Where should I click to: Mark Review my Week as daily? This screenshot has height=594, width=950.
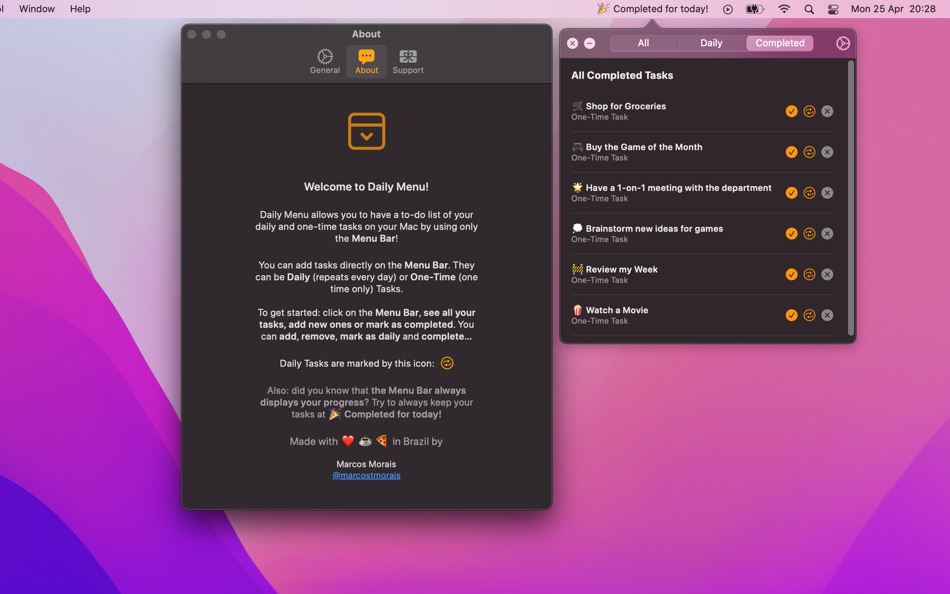click(x=809, y=275)
